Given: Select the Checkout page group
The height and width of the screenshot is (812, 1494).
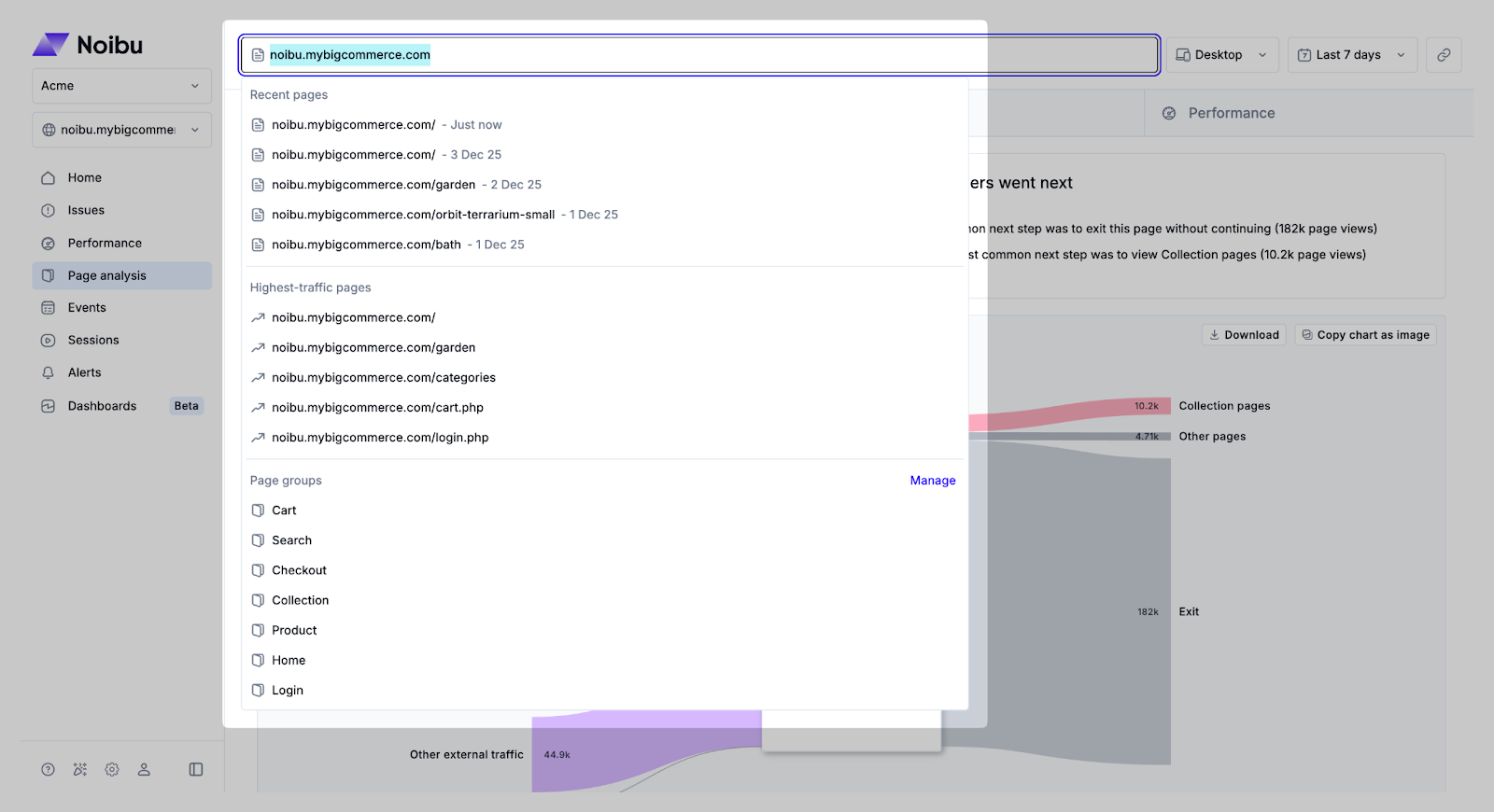Looking at the screenshot, I should coord(605,570).
